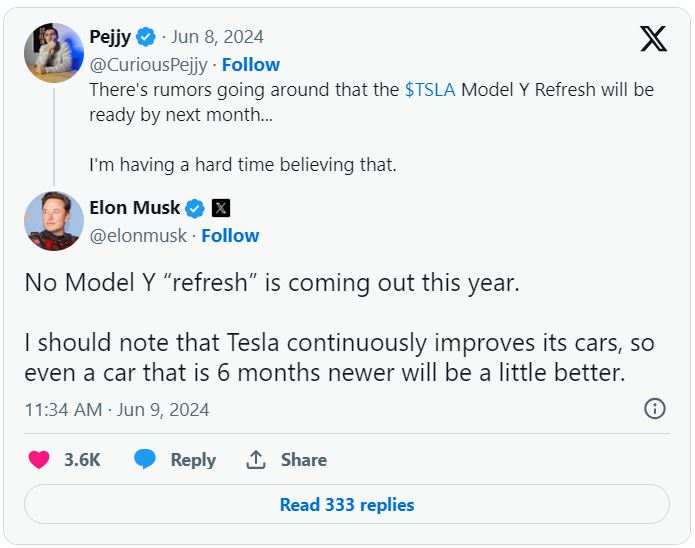Viewport: 695px width, 548px height.
Task: Open the tweet info circle icon
Action: [655, 408]
